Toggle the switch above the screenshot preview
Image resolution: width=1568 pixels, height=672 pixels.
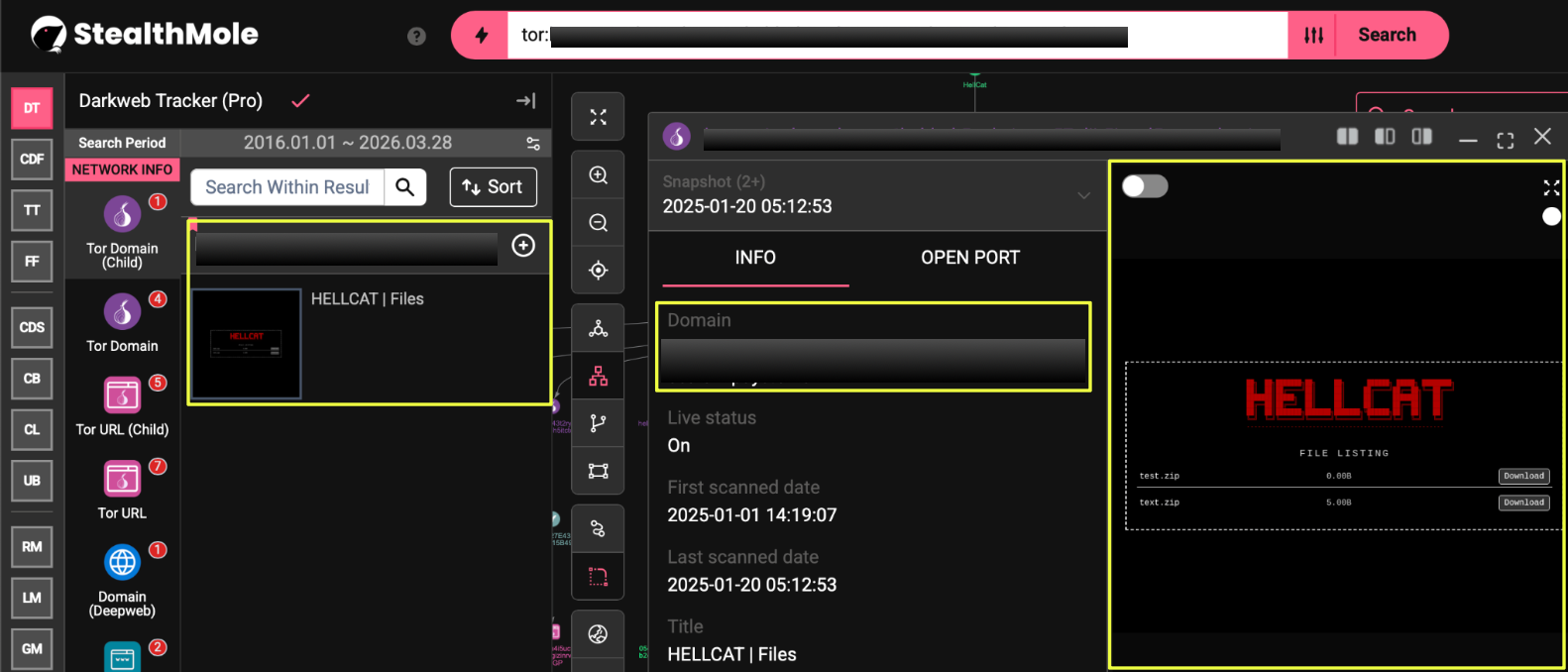click(1145, 186)
